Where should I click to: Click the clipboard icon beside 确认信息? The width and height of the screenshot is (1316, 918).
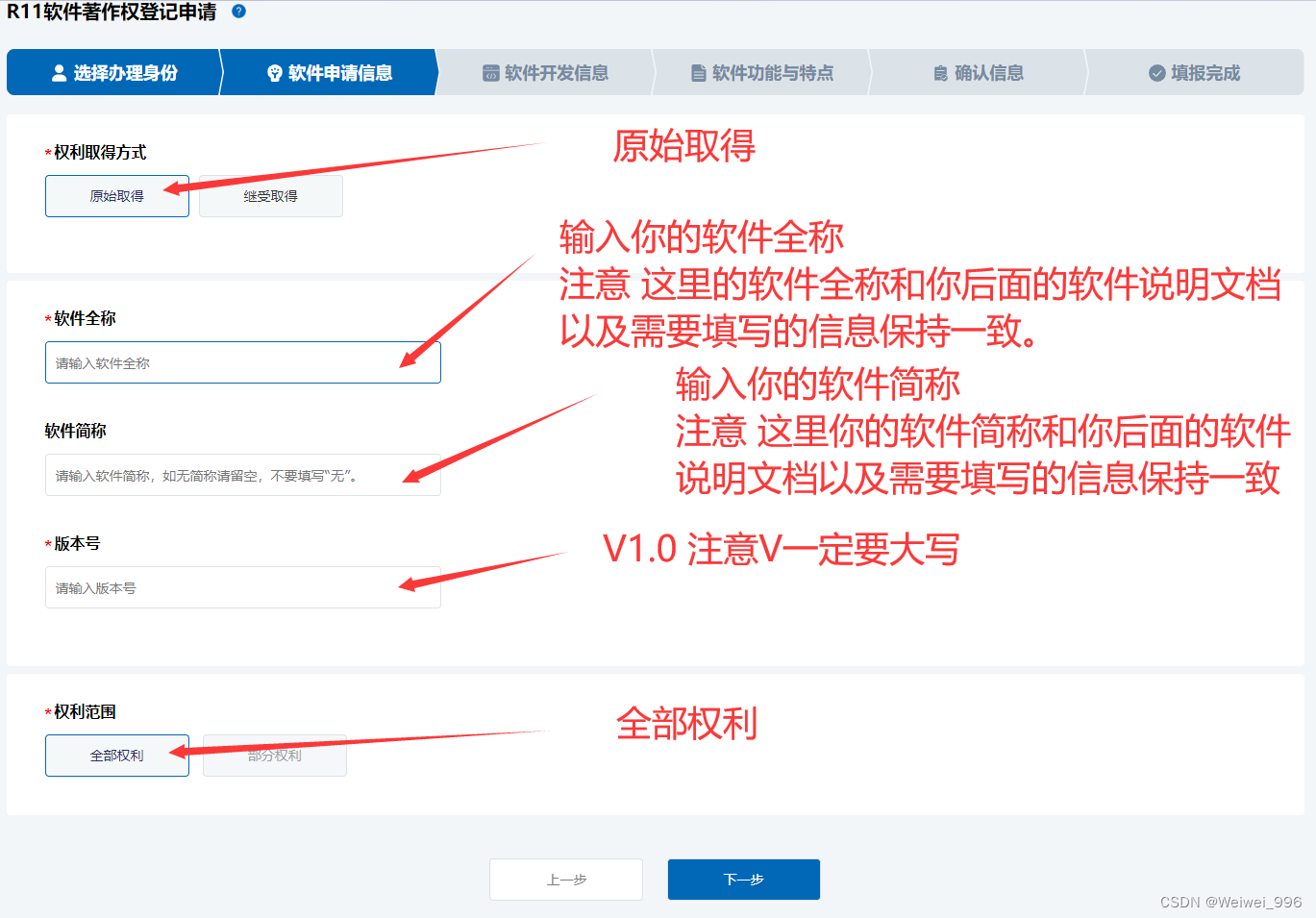coord(941,73)
